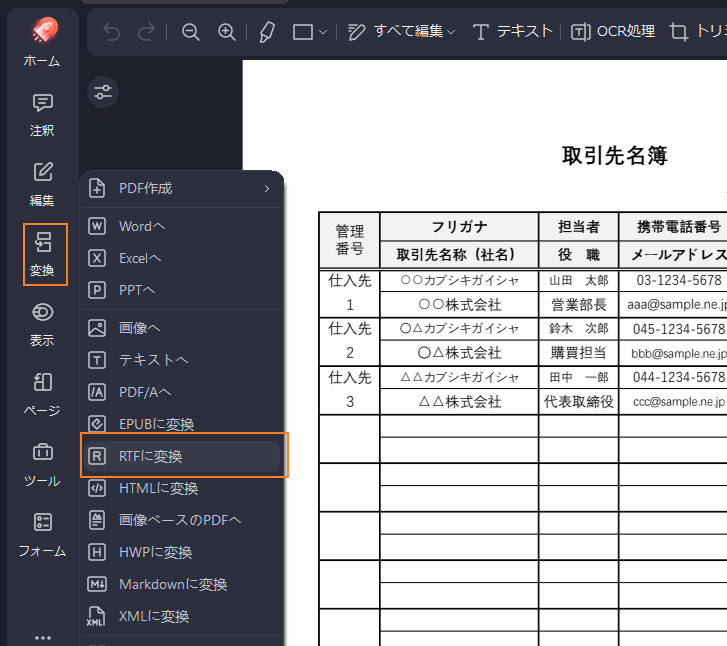The height and width of the screenshot is (646, 727).
Task: Click the document title 取引先名簿
Action: (615, 156)
